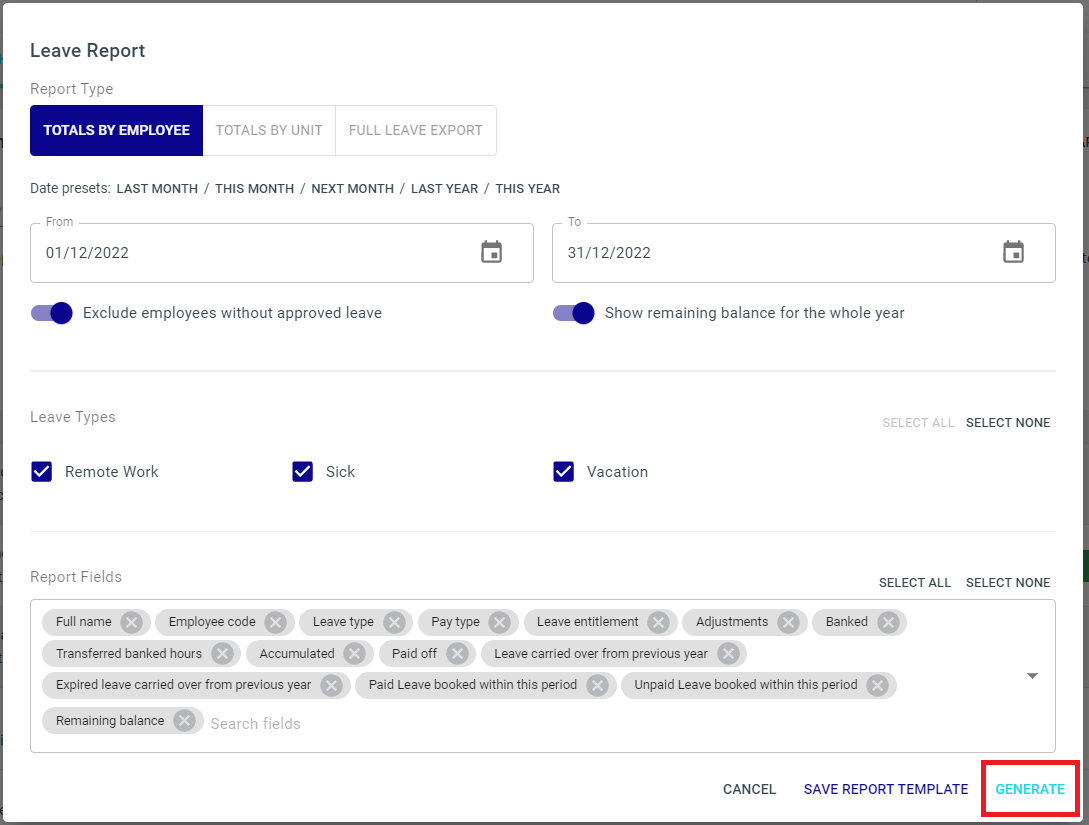
Task: Remove Paid Leave booked within this period chip
Action: point(597,685)
